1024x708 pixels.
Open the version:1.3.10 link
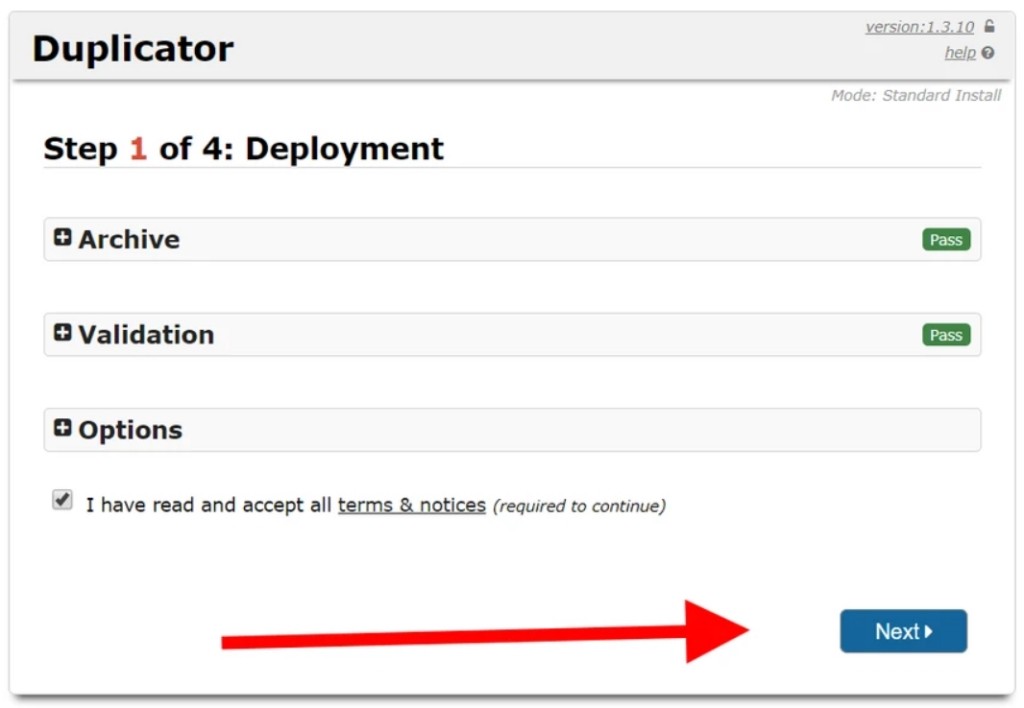coord(920,27)
